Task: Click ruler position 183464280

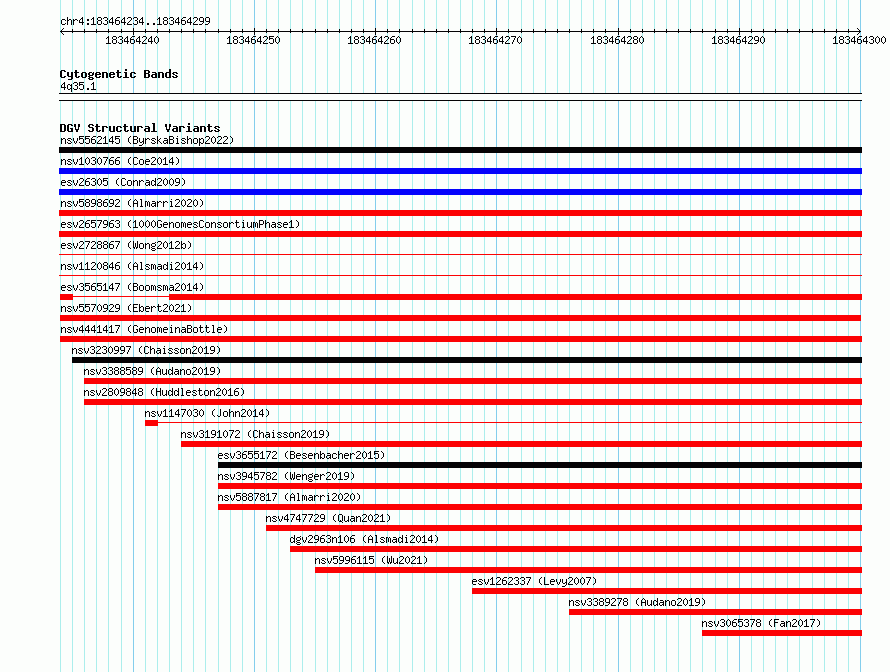Action: (x=617, y=40)
